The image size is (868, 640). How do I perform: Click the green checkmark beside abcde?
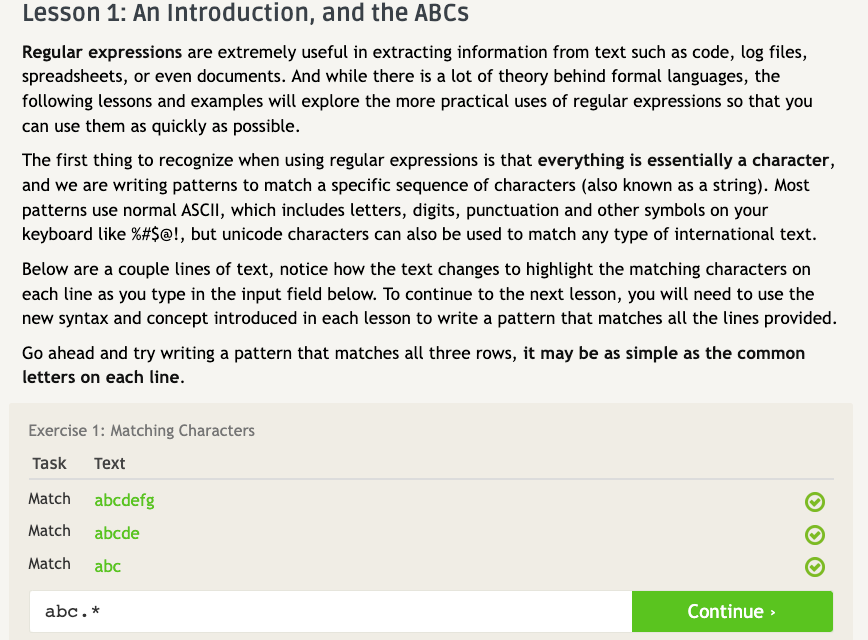(x=814, y=535)
